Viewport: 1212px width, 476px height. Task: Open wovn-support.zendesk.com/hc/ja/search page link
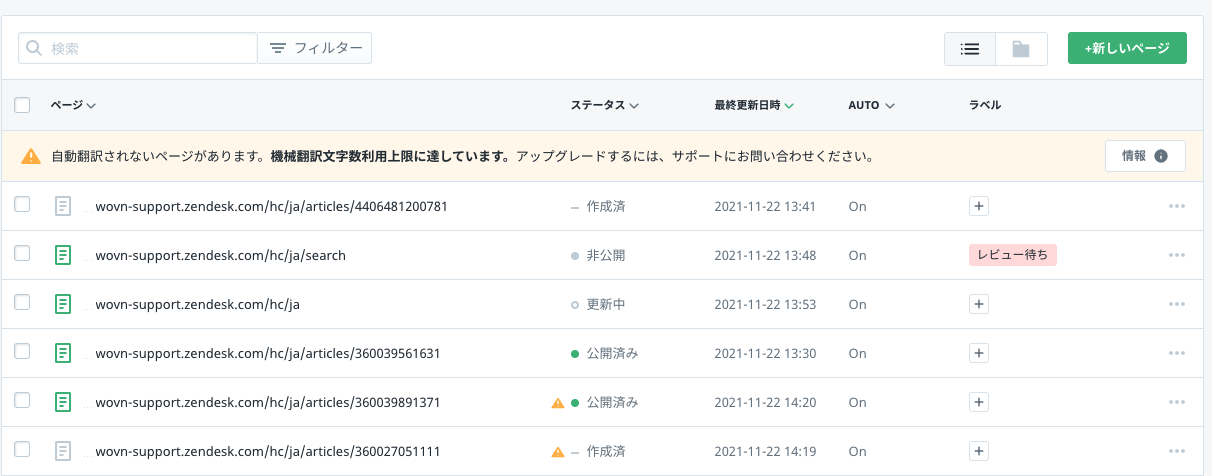pyautogui.click(x=220, y=255)
